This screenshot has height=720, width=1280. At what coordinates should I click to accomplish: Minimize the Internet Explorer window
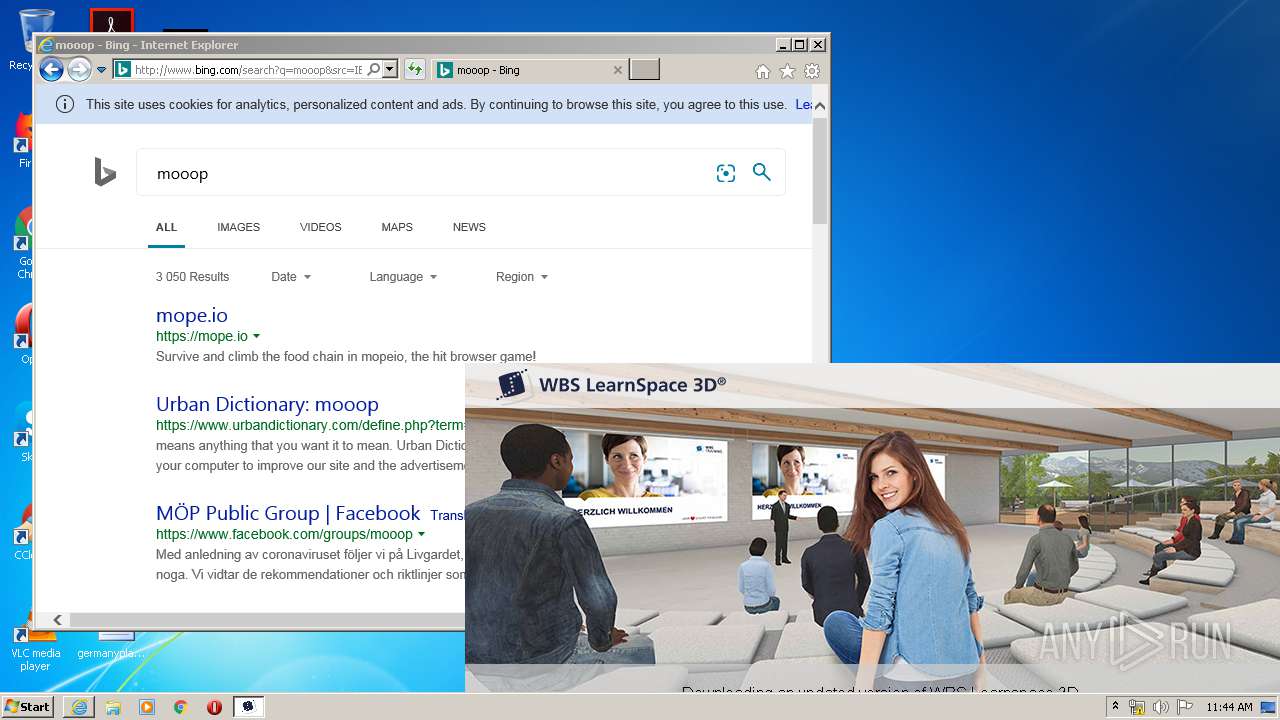pyautogui.click(x=782, y=45)
